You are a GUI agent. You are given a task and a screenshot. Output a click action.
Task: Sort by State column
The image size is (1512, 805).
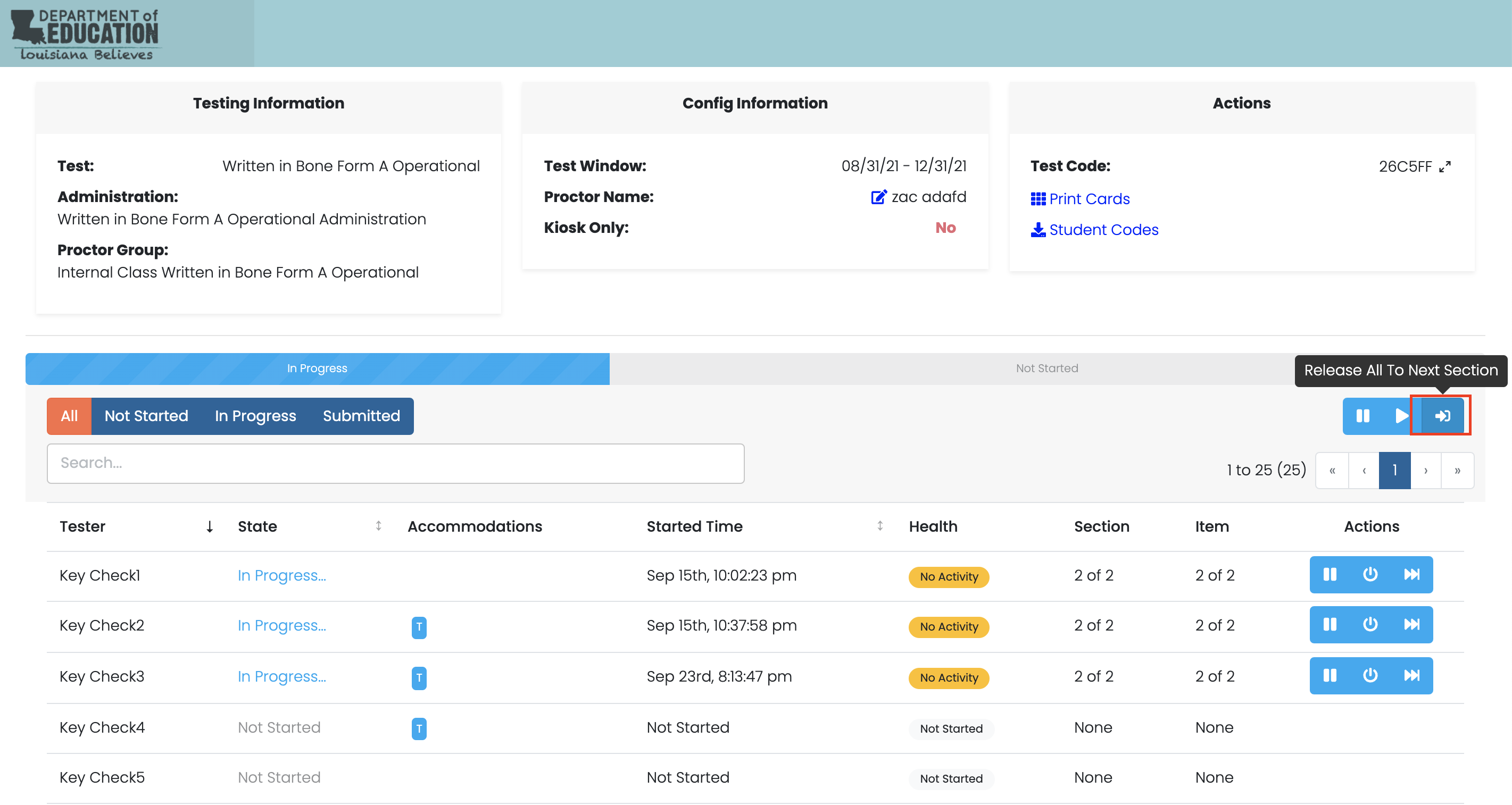tap(379, 526)
